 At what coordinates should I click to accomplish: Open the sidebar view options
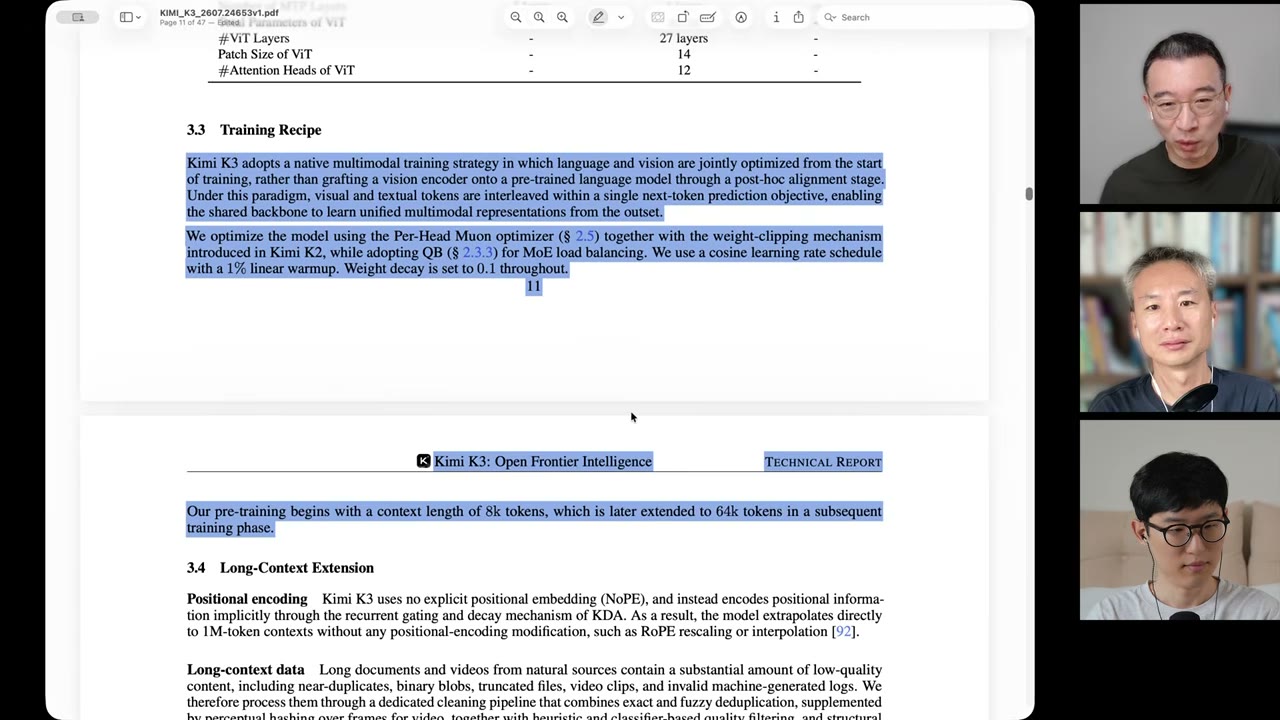pyautogui.click(x=126, y=17)
